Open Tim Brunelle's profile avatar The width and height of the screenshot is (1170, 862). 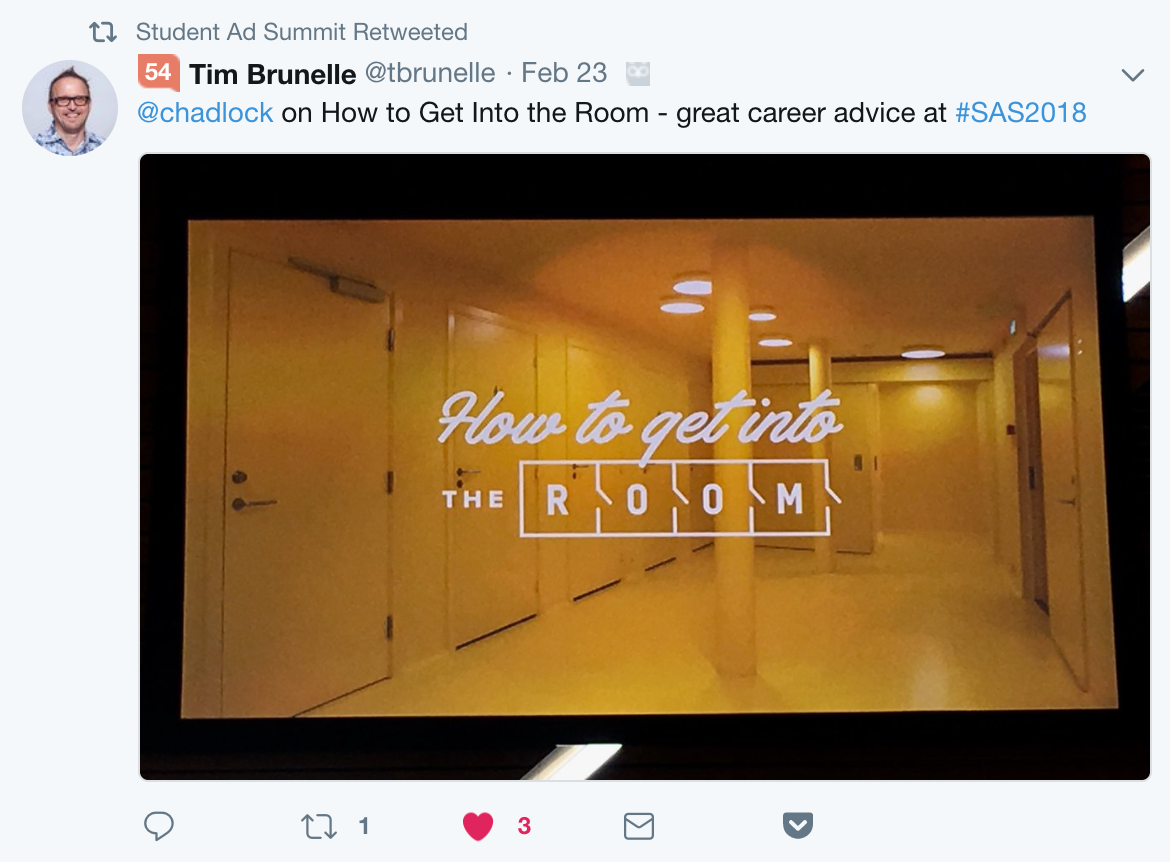click(x=70, y=108)
